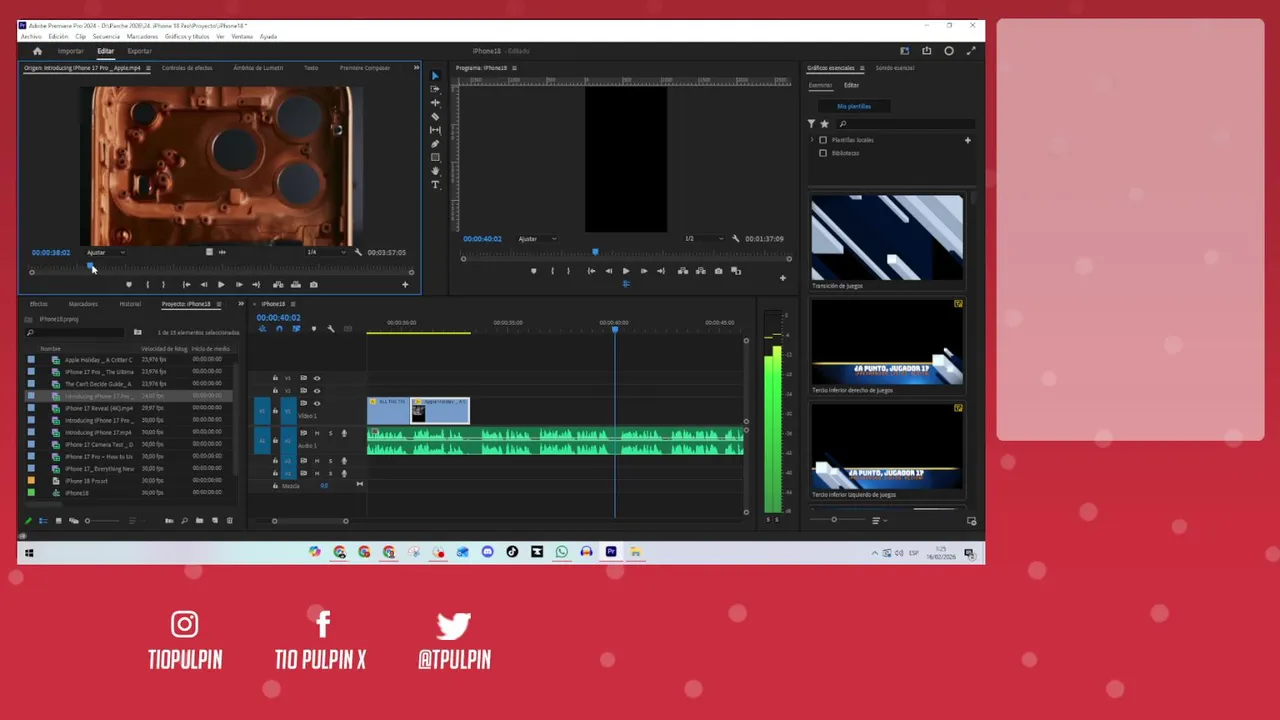Open the Archivo menu
1280x720 pixels.
pos(31,37)
